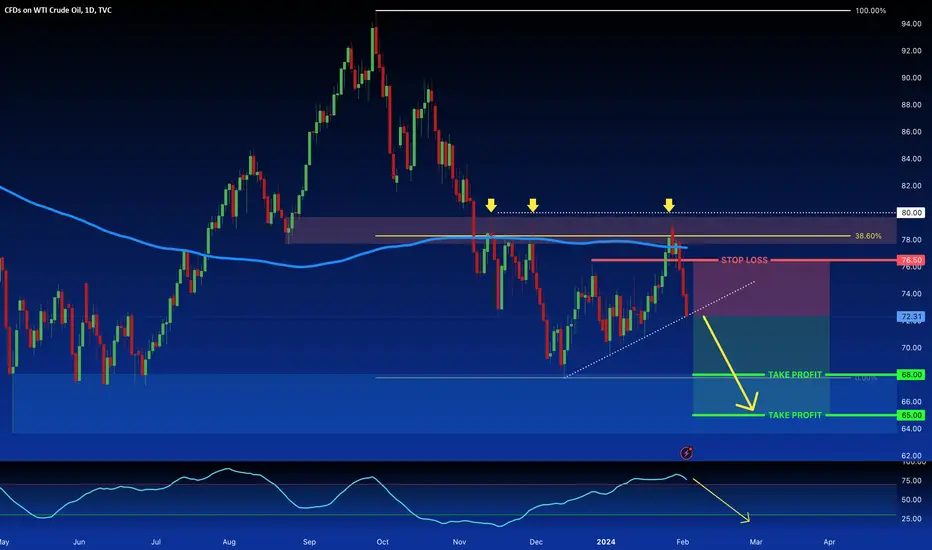Select the TAKE PROFIT label at 65.00
Screen dimensions: 932x550
point(795,415)
